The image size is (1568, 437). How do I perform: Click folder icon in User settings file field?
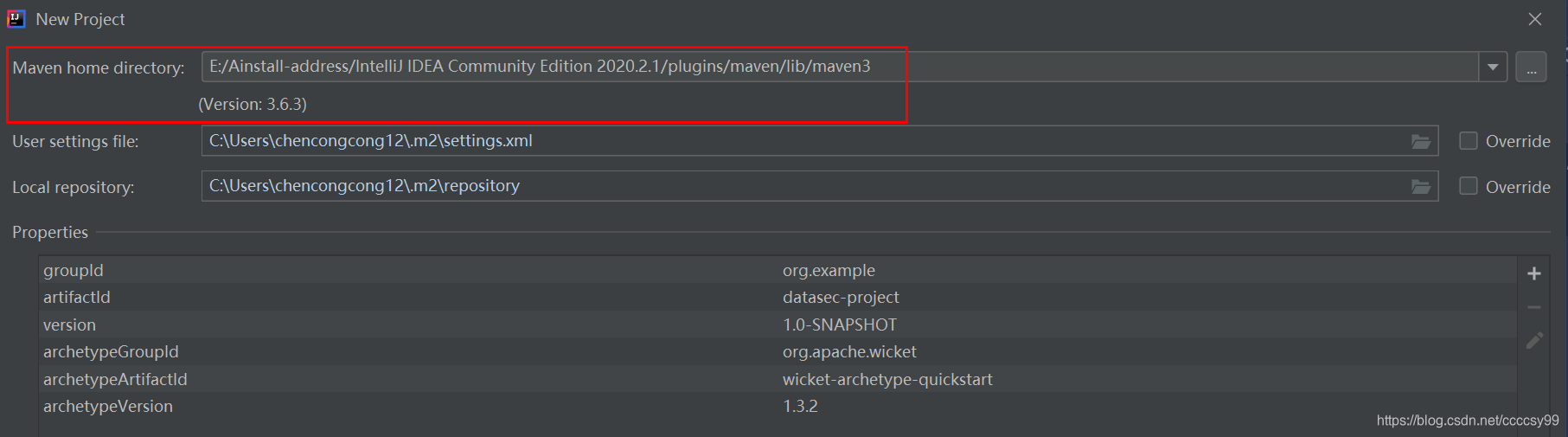pos(1421,141)
